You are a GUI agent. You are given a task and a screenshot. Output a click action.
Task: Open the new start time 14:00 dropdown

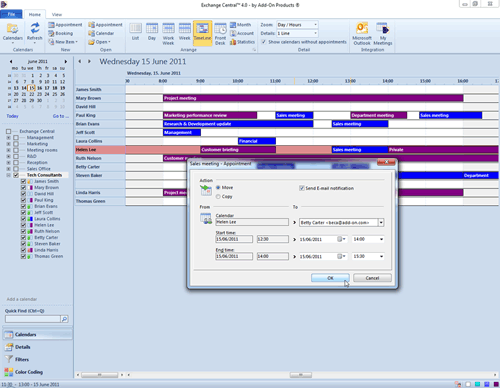tap(381, 239)
